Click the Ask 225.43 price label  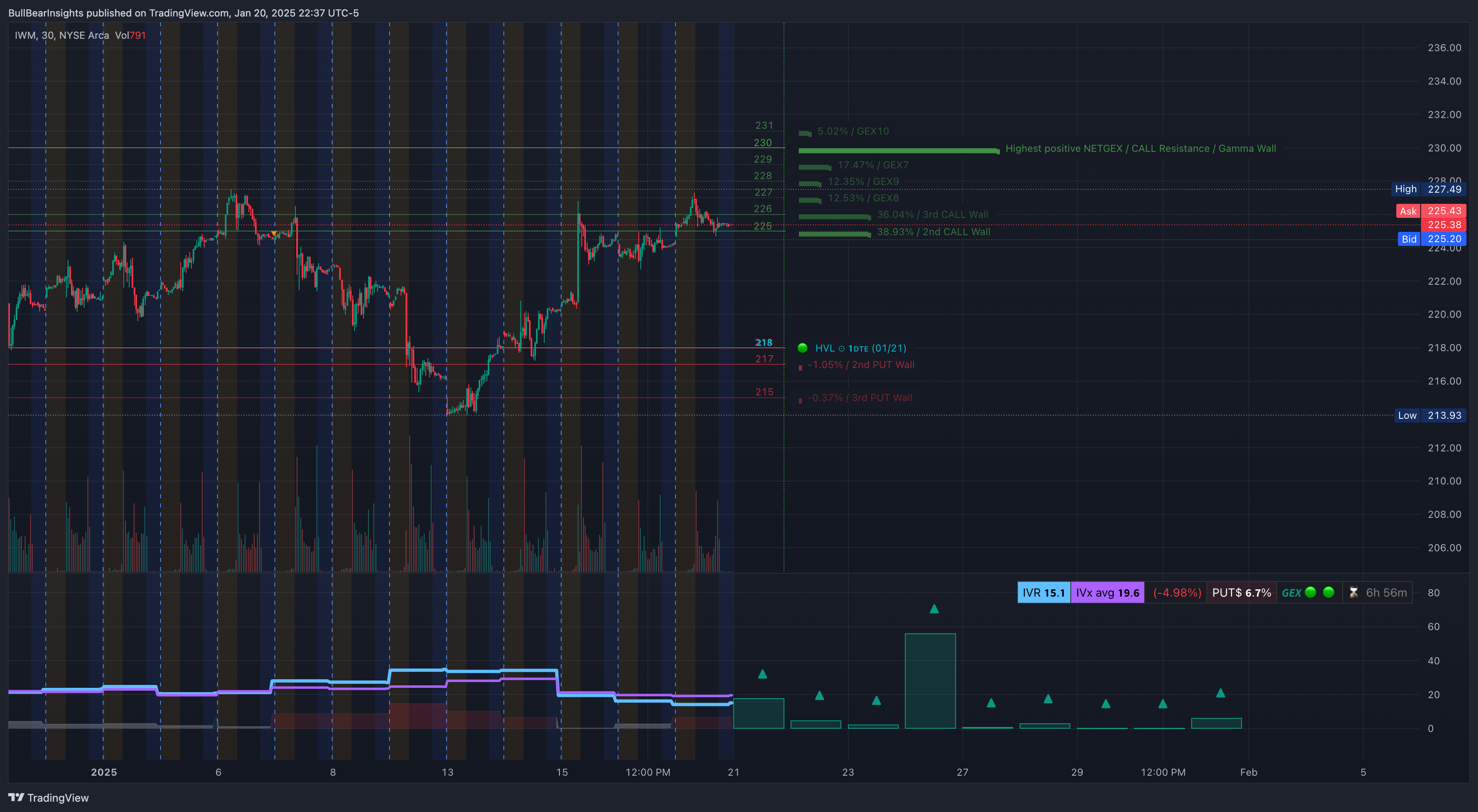click(x=1431, y=210)
